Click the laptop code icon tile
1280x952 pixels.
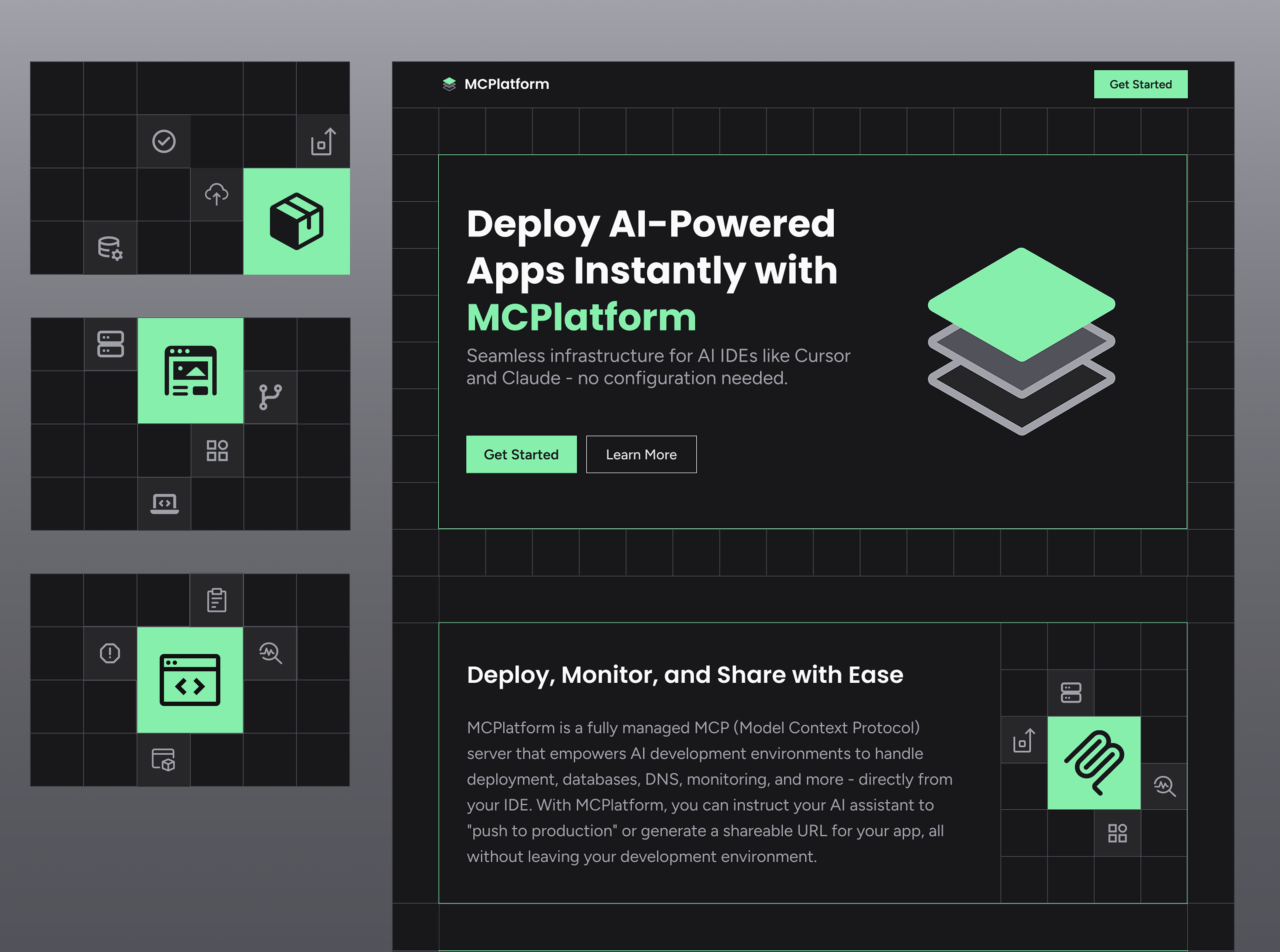coord(164,504)
